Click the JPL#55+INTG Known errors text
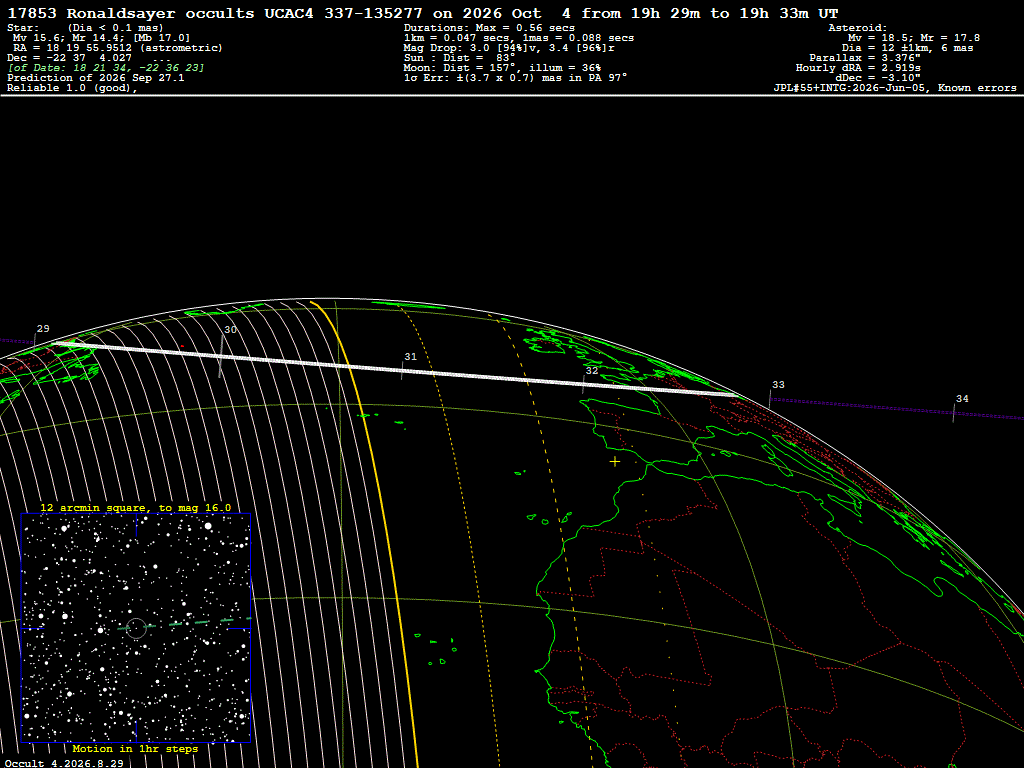 (x=895, y=88)
